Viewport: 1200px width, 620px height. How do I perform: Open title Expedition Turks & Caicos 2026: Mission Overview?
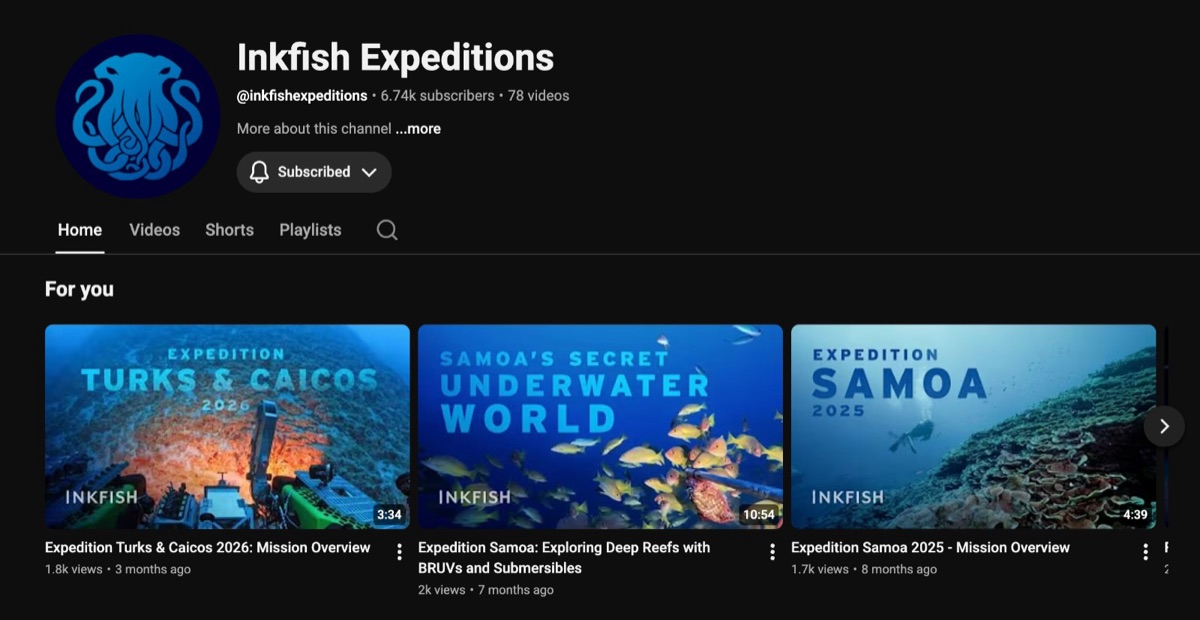tap(208, 548)
